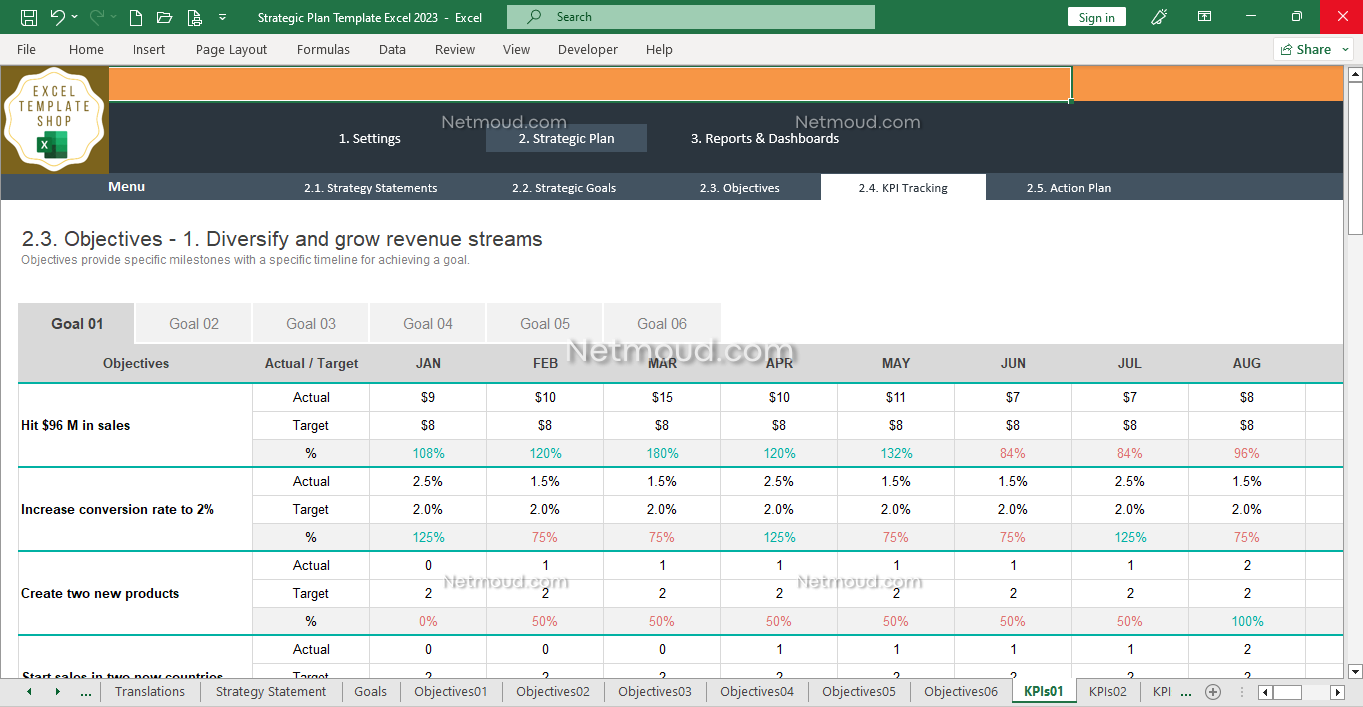Expand the Redo history dropdown
The width and height of the screenshot is (1363, 707).
(114, 17)
